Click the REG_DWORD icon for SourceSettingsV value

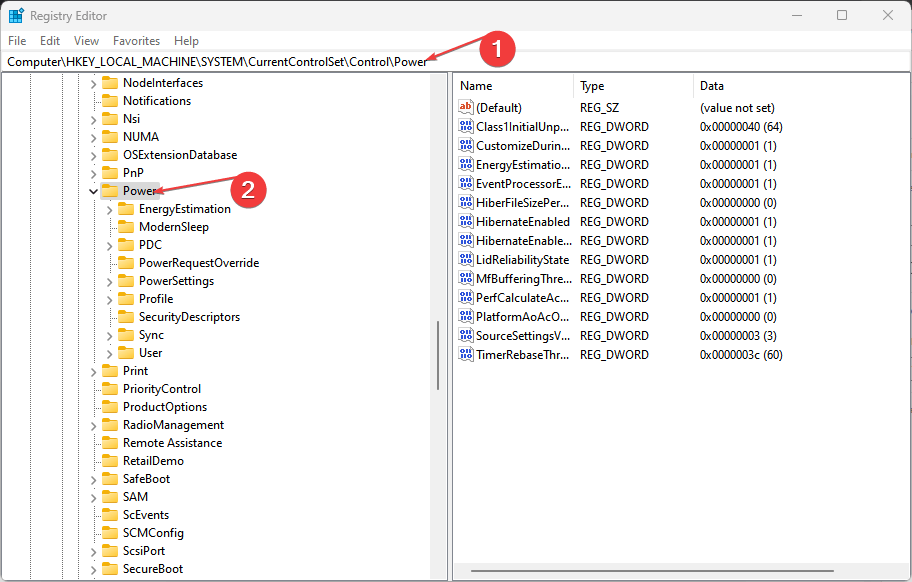[465, 335]
